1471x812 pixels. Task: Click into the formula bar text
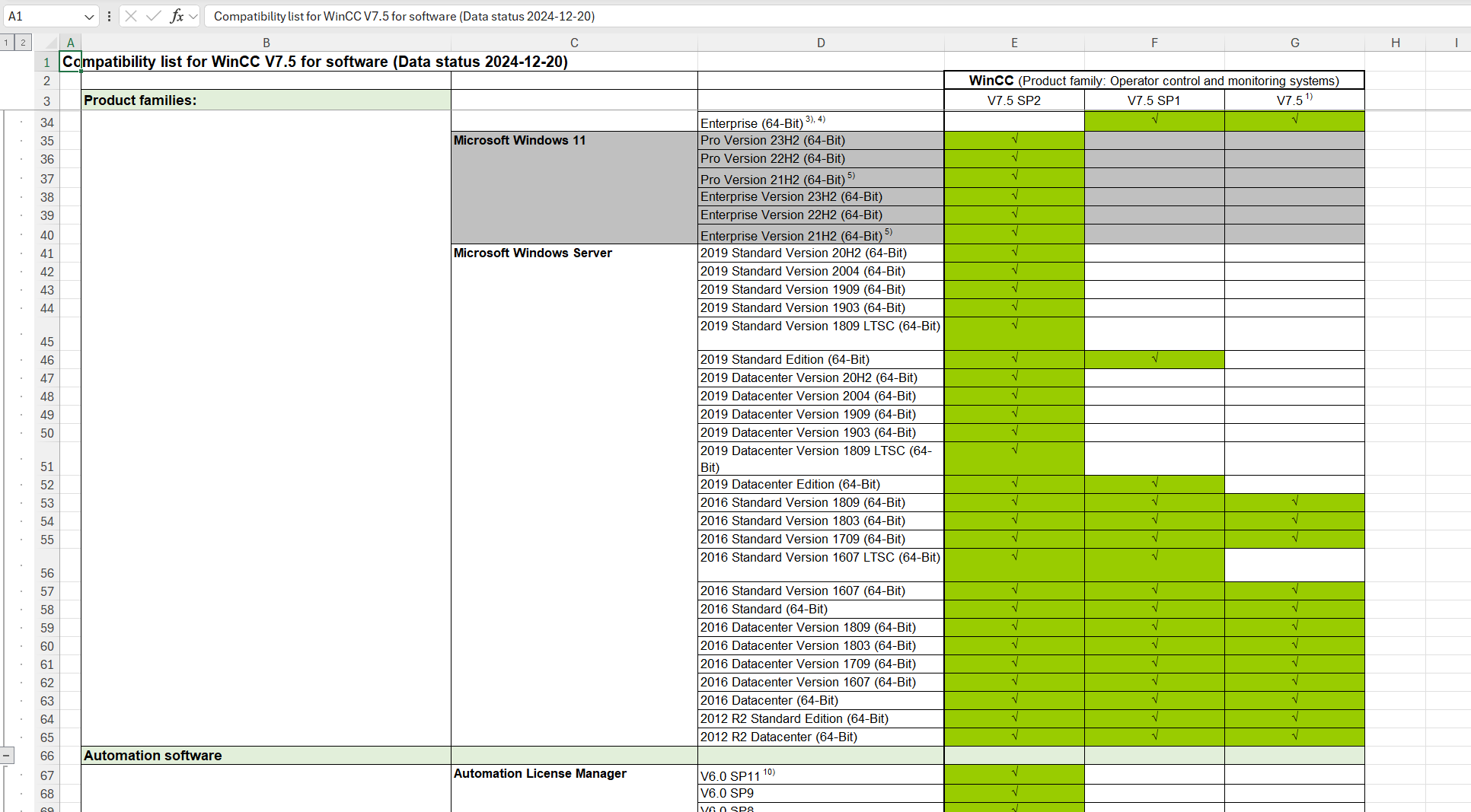(685, 16)
